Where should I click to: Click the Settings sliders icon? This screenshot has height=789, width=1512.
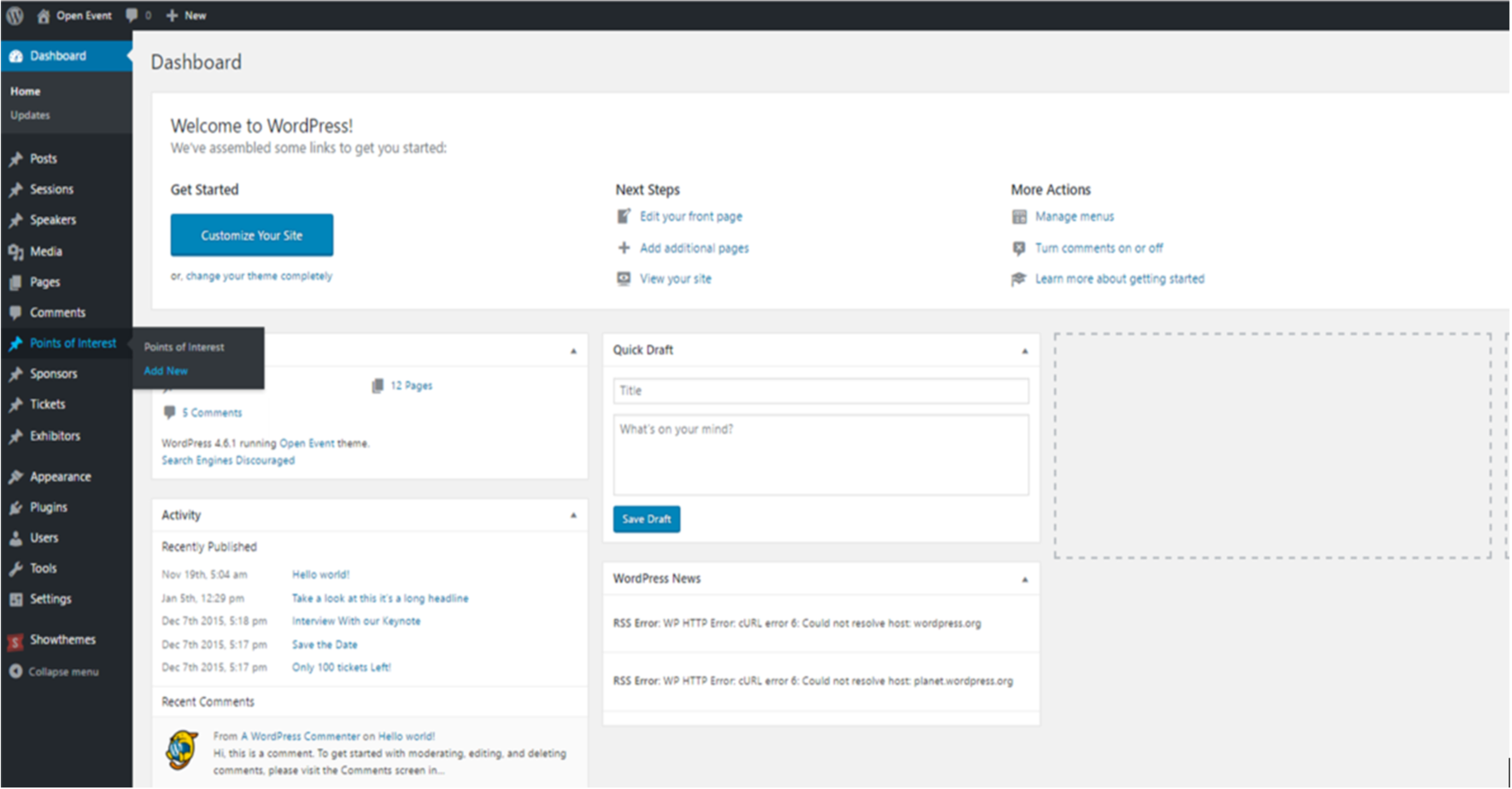[15, 599]
